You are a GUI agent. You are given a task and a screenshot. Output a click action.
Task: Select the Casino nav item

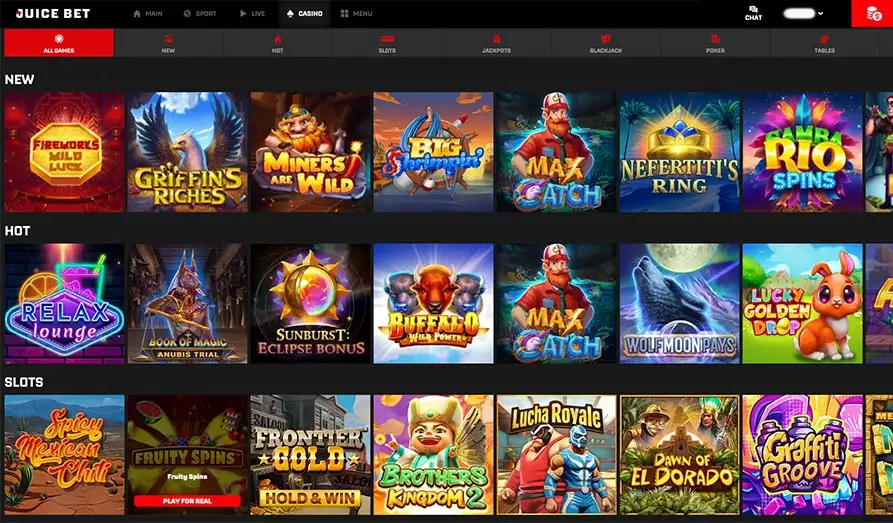(305, 14)
